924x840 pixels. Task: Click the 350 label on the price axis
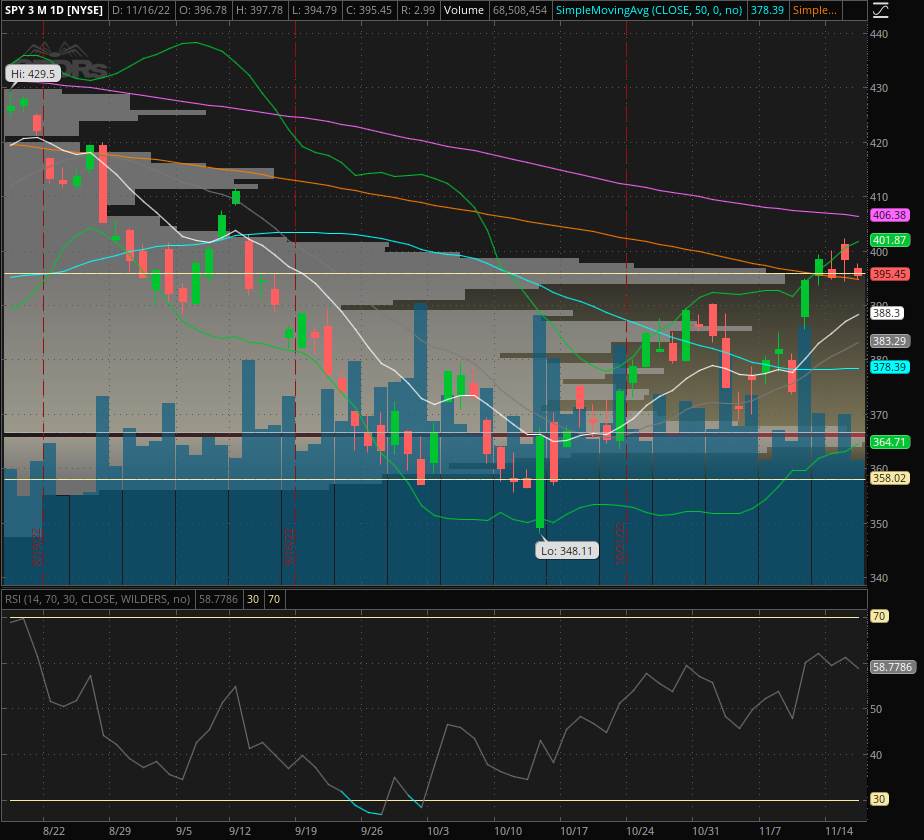click(879, 523)
